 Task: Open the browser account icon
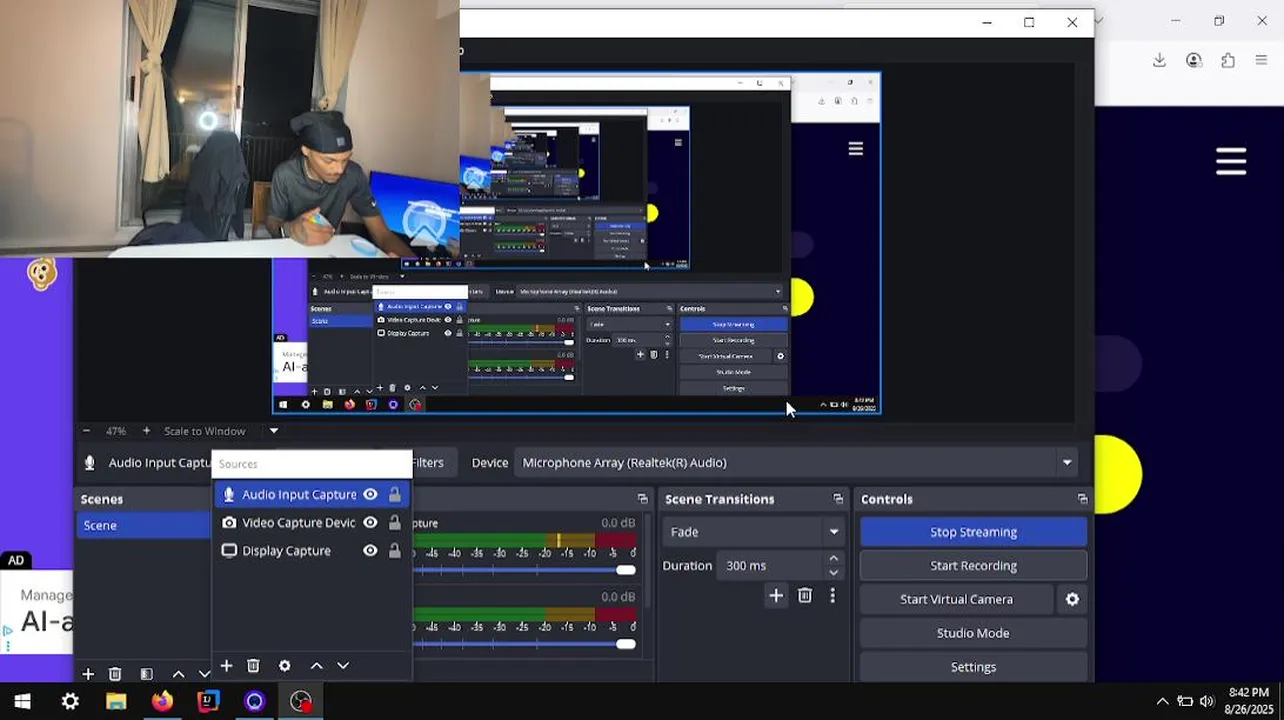pos(1194,60)
